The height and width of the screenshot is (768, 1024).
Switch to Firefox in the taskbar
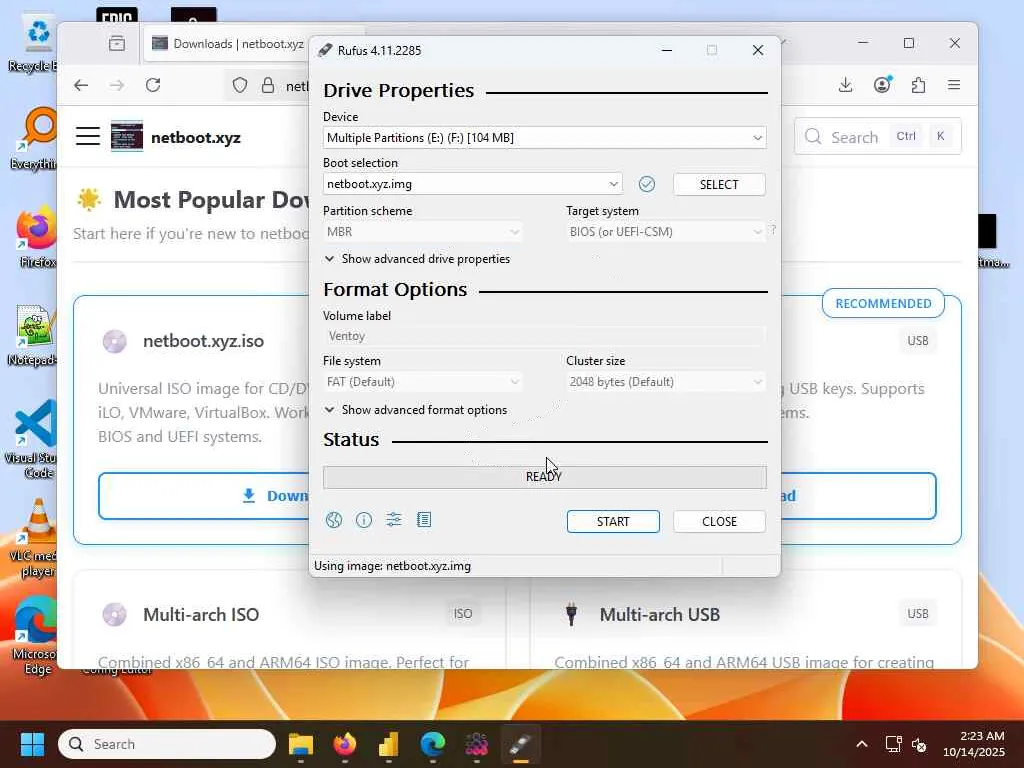345,744
